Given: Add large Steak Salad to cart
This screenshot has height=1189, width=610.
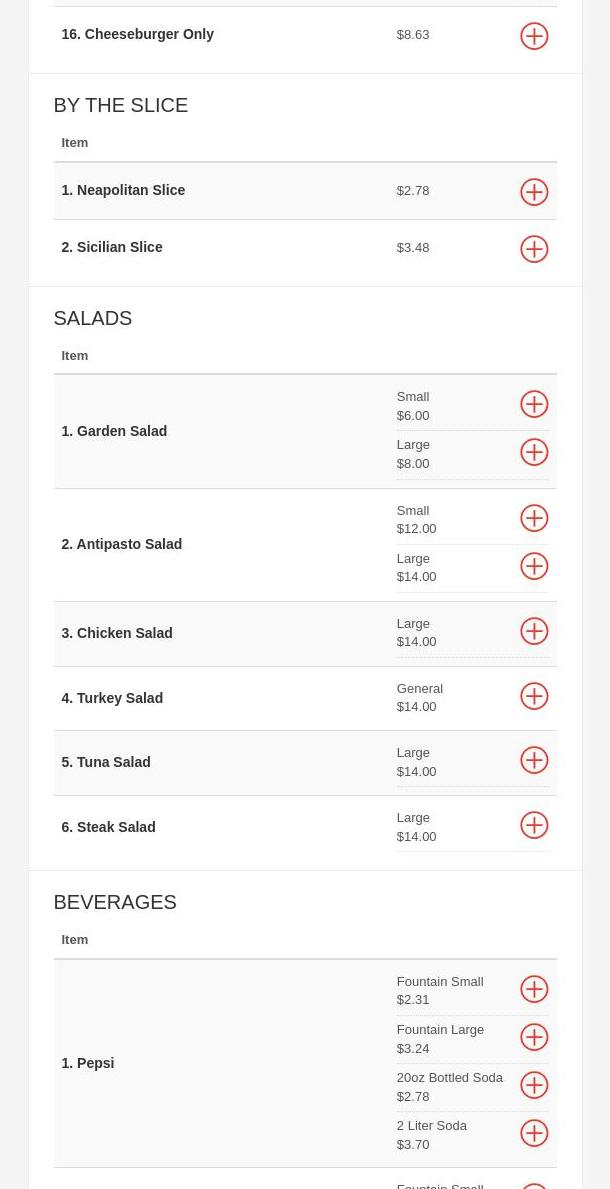Looking at the screenshot, I should 534,825.
